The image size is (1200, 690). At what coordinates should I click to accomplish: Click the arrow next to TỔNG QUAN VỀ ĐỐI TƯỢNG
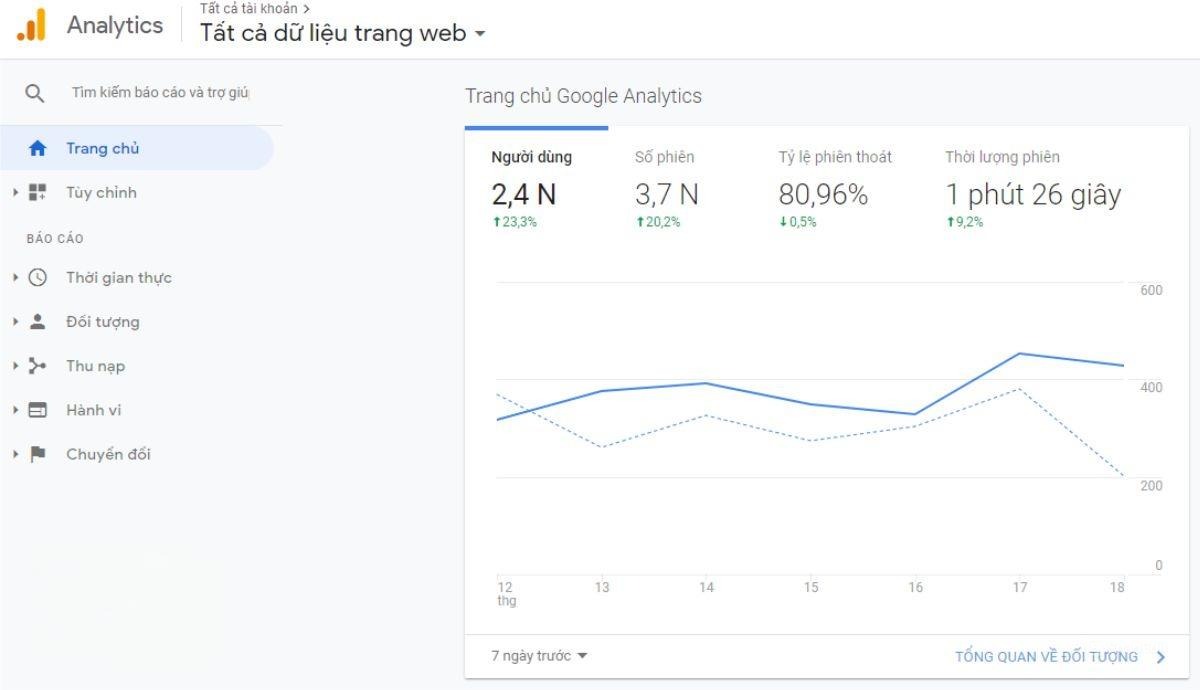pyautogui.click(x=1160, y=657)
